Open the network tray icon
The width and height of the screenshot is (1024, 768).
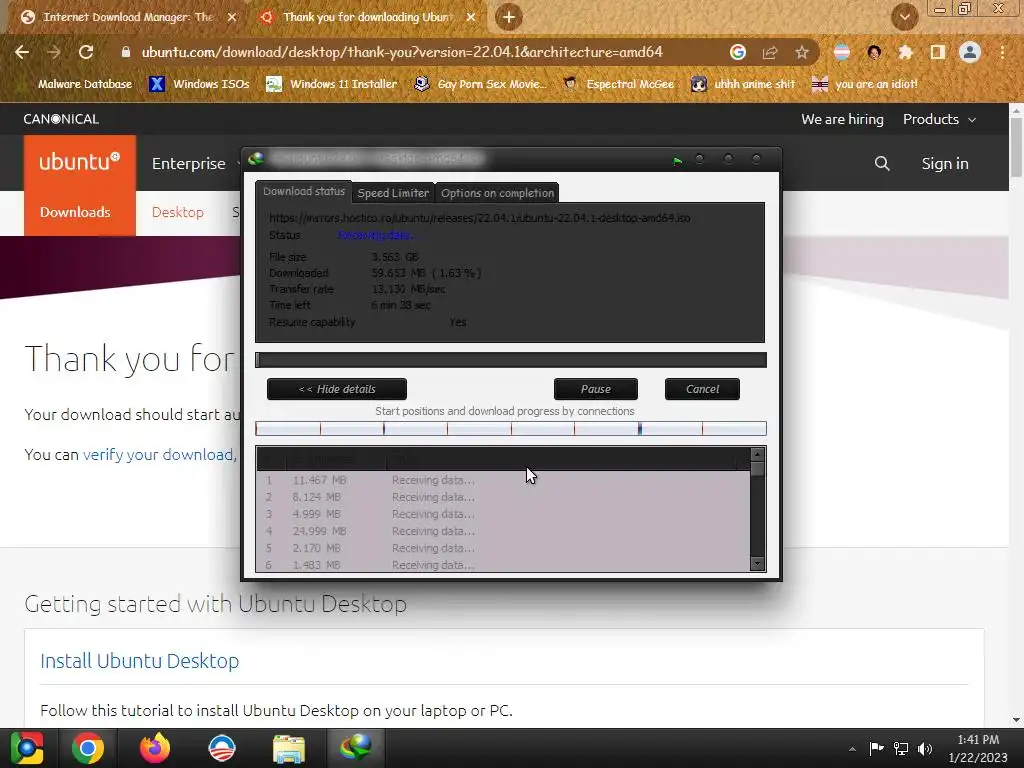pos(901,748)
